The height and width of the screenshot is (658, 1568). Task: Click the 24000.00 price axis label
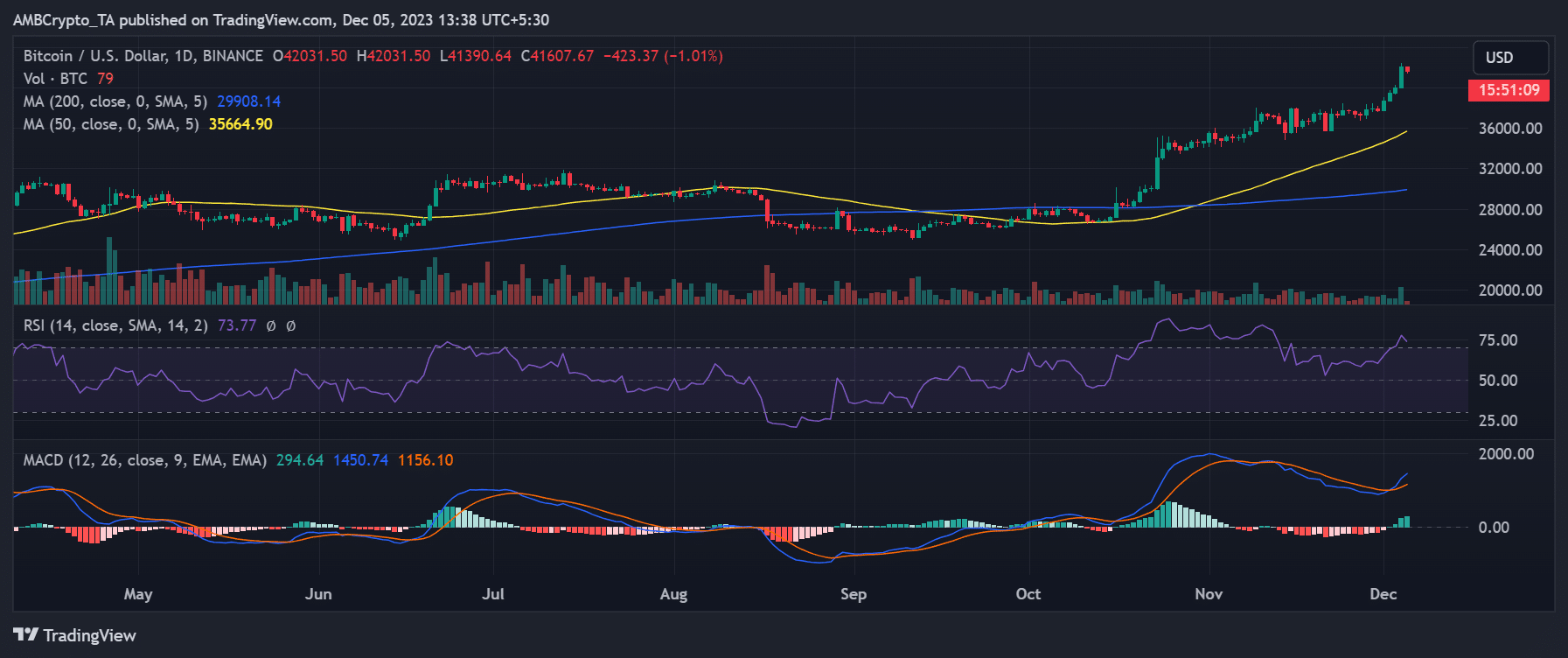pyautogui.click(x=1510, y=250)
